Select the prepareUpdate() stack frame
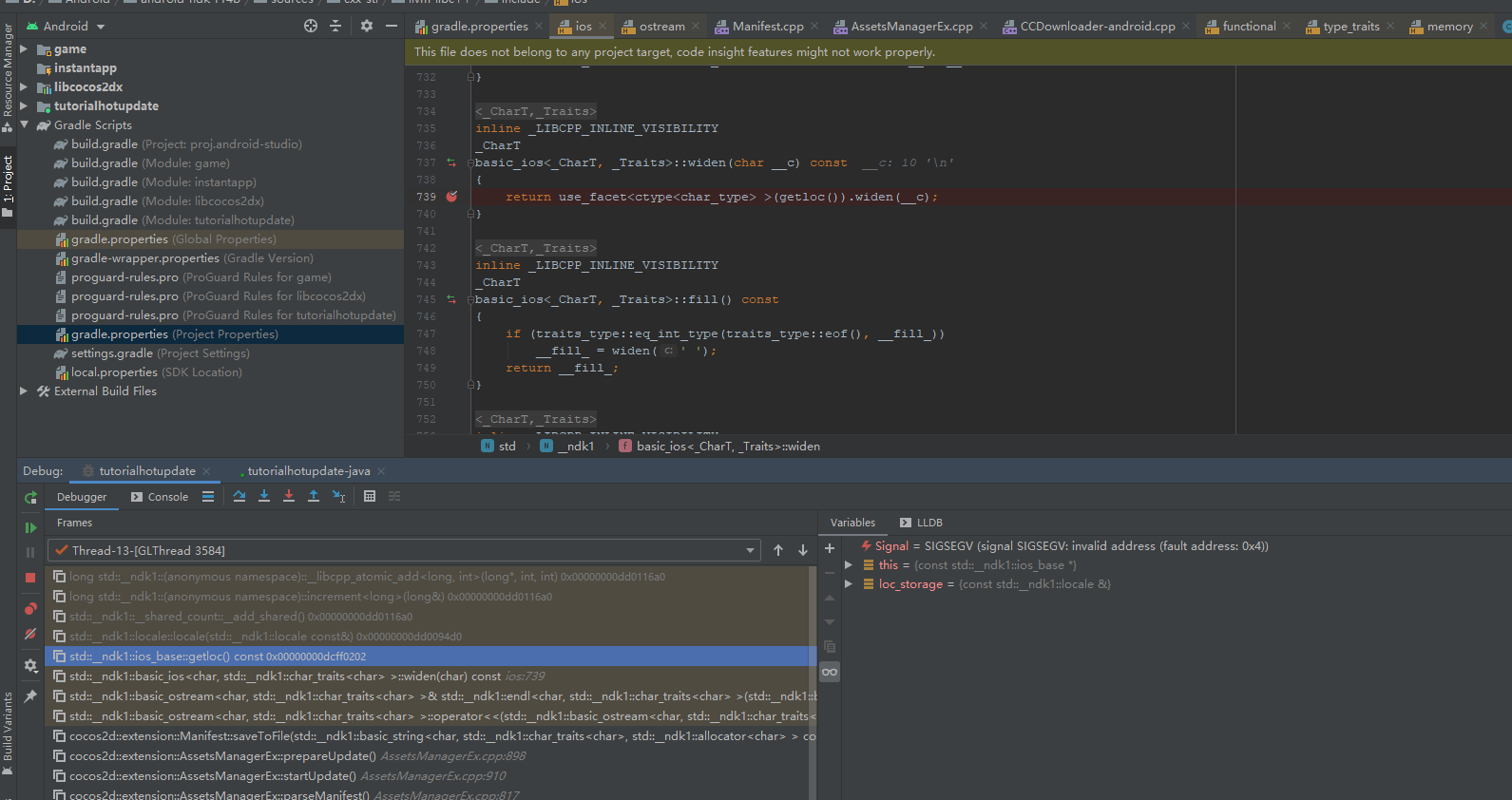Screen dimensions: 1512x800 [x=222, y=756]
